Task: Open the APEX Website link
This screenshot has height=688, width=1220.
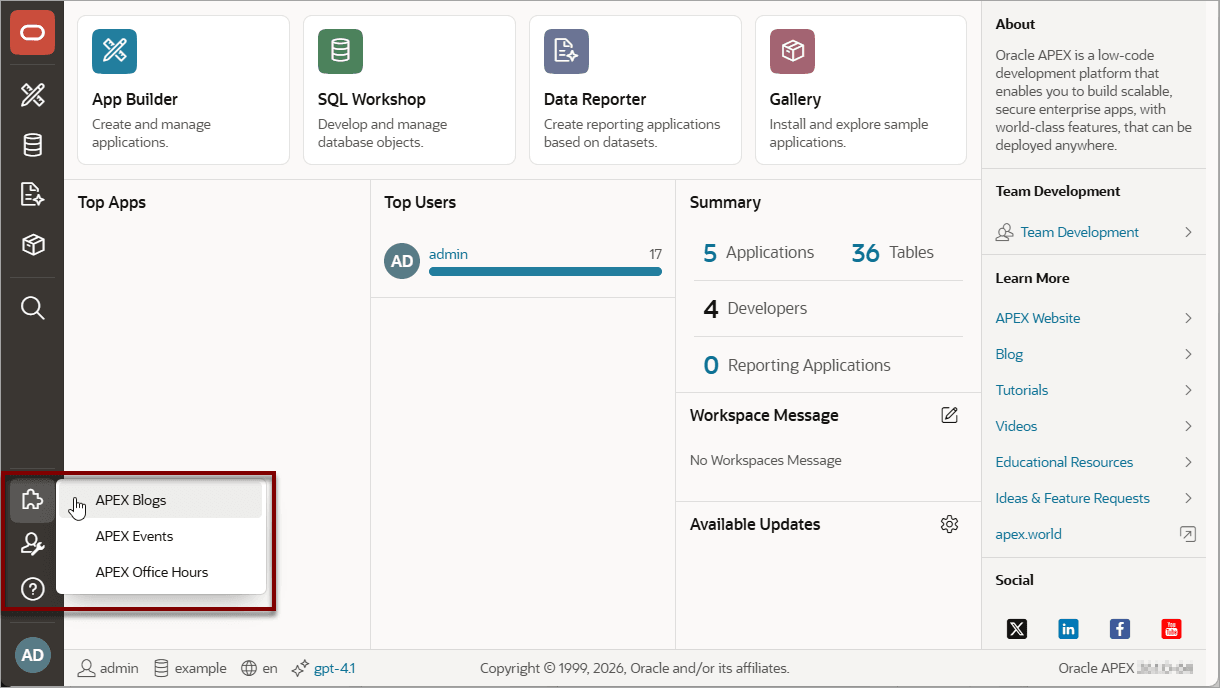Action: point(1038,318)
